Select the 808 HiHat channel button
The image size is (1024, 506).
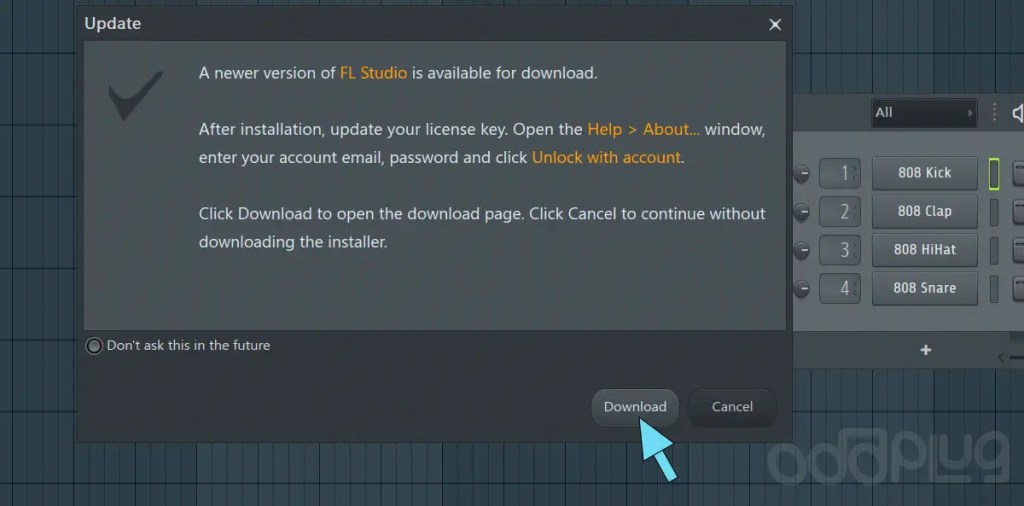pos(925,250)
